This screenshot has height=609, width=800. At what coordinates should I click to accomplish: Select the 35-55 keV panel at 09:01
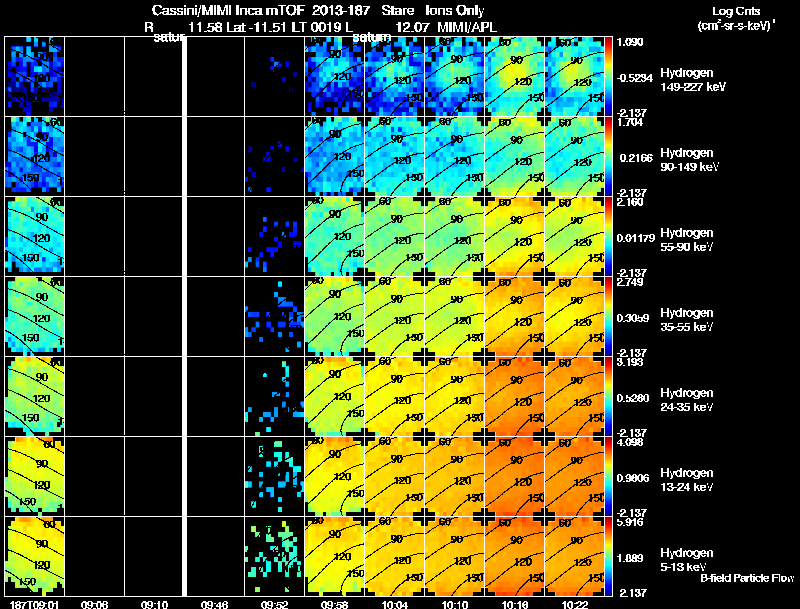point(35,316)
